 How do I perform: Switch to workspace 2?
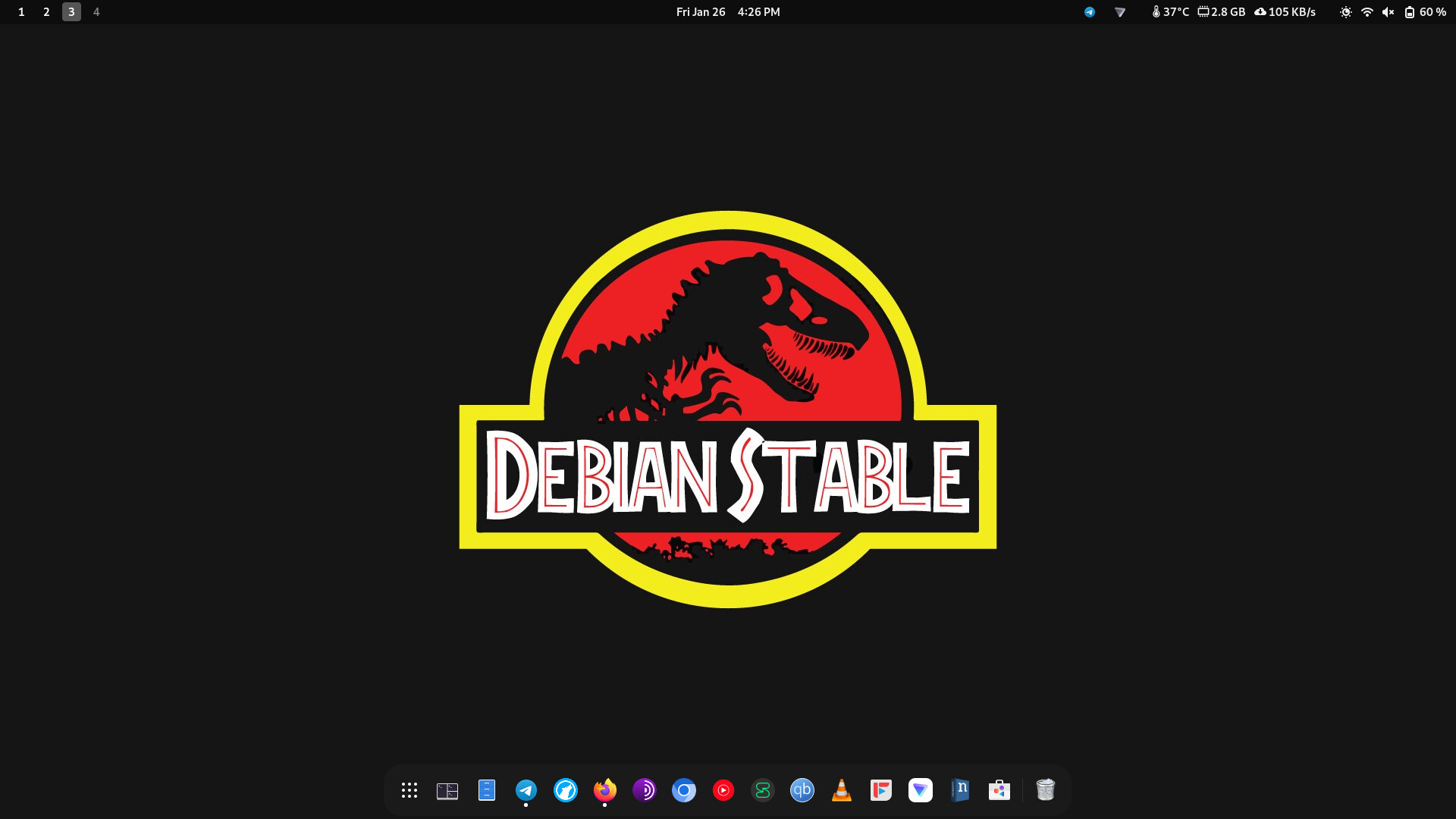click(x=46, y=12)
